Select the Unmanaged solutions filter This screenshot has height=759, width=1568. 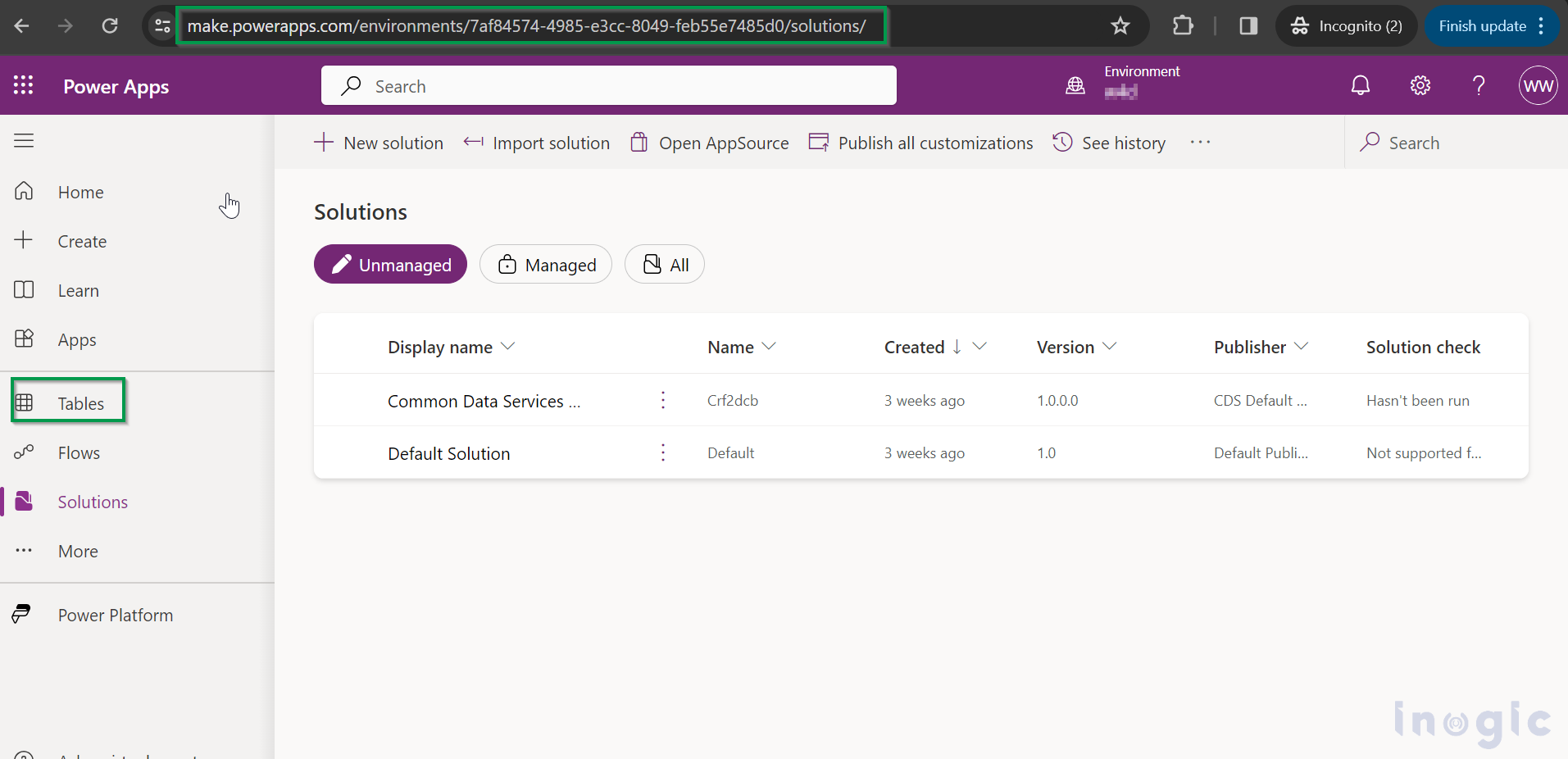point(390,265)
